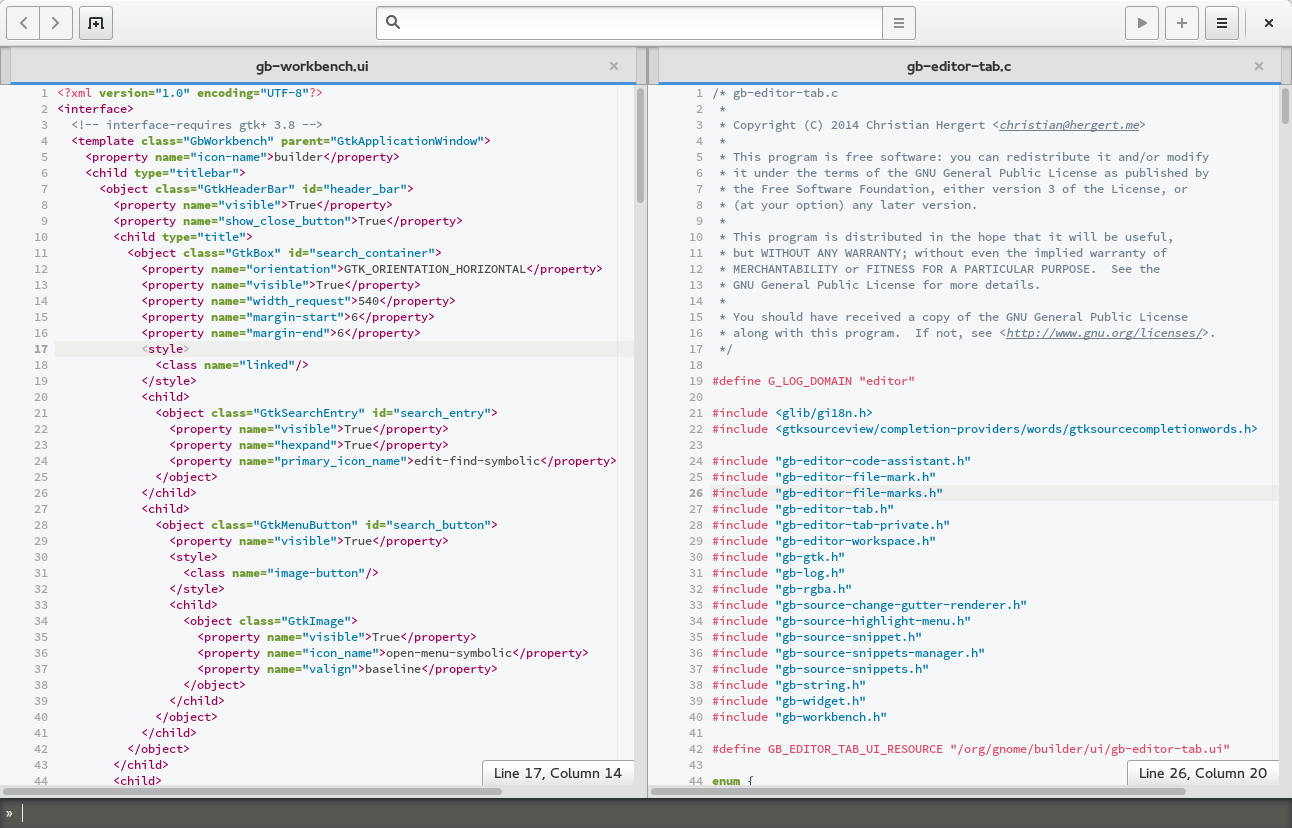Click the "enum {" line 44

pos(733,780)
